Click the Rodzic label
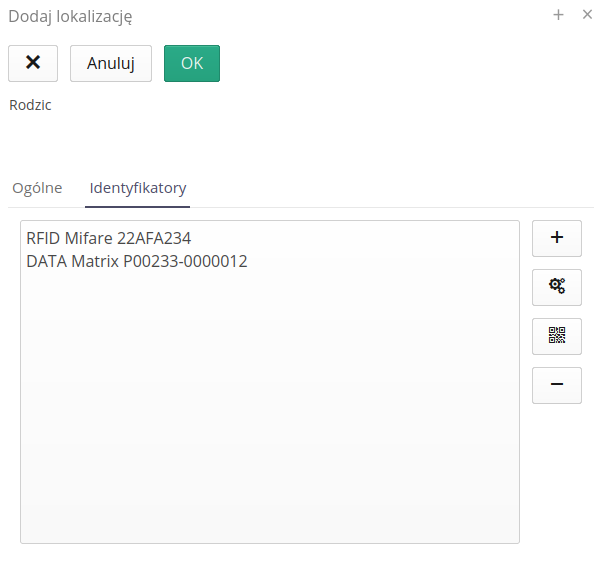Viewport: 602px width, 566px height. click(30, 105)
